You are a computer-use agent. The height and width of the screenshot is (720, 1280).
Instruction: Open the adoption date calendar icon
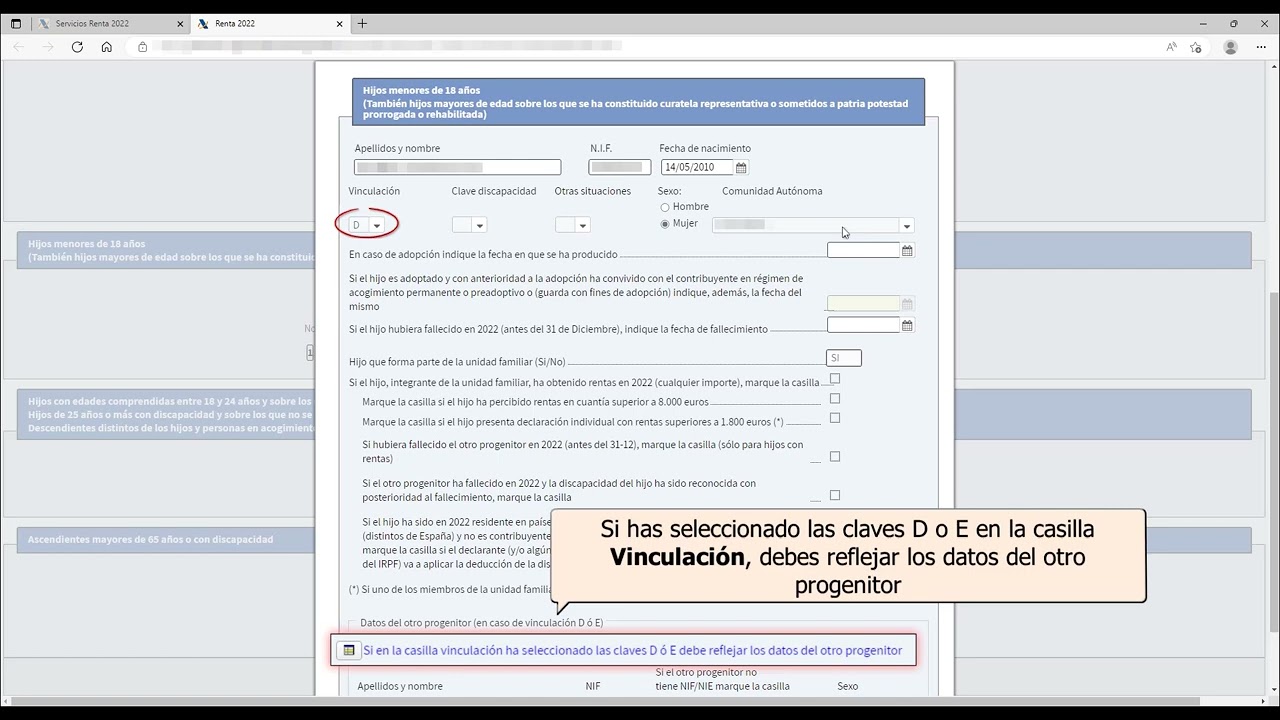click(907, 251)
